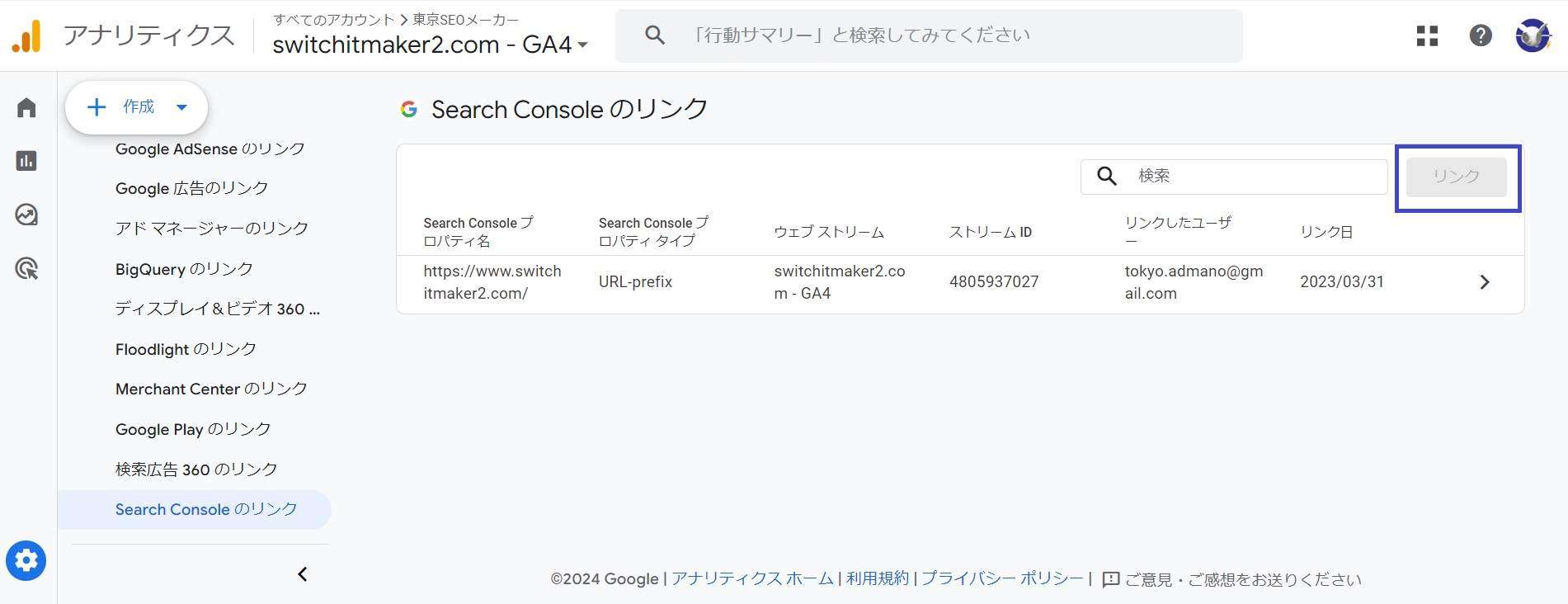Screen dimensions: 1568x604
Task: Click the リンク button
Action: pyautogui.click(x=1456, y=177)
